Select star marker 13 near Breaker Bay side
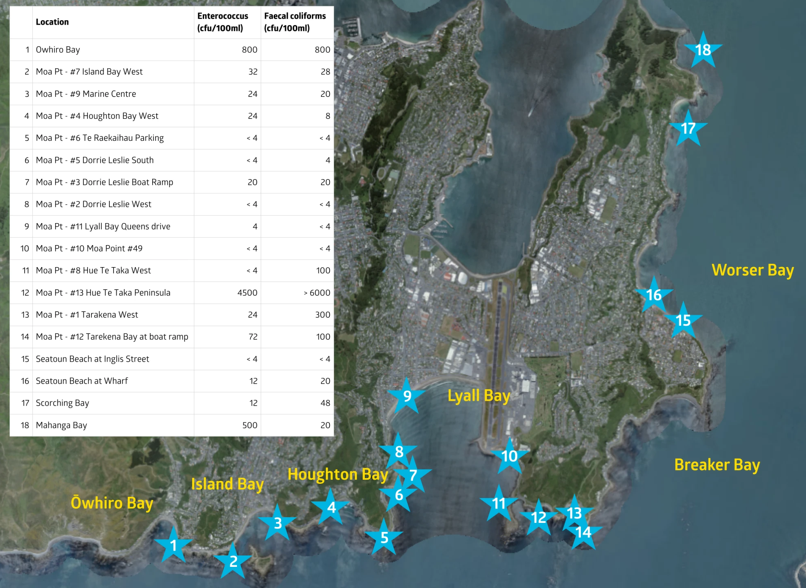This screenshot has width=806, height=588. (x=573, y=513)
